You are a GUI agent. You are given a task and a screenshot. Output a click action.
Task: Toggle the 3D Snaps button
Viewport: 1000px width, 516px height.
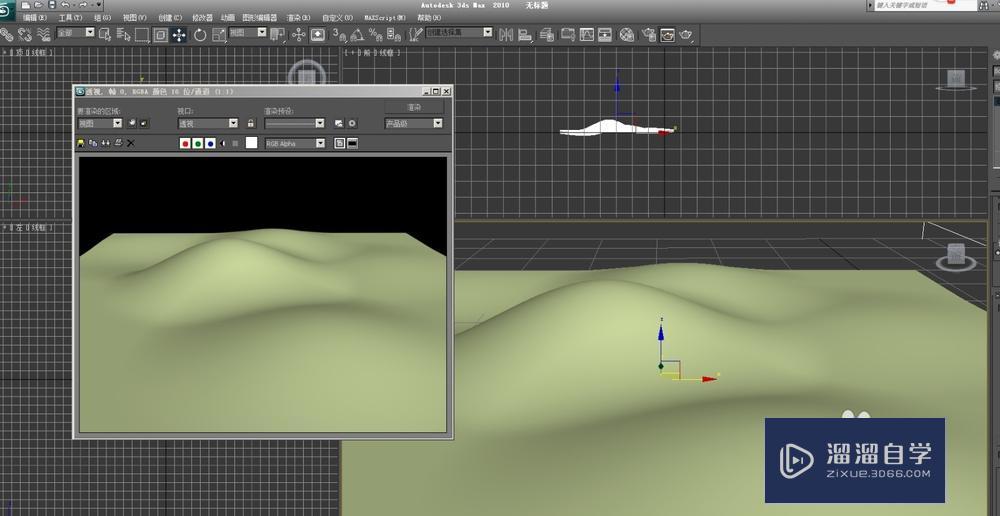[337, 34]
